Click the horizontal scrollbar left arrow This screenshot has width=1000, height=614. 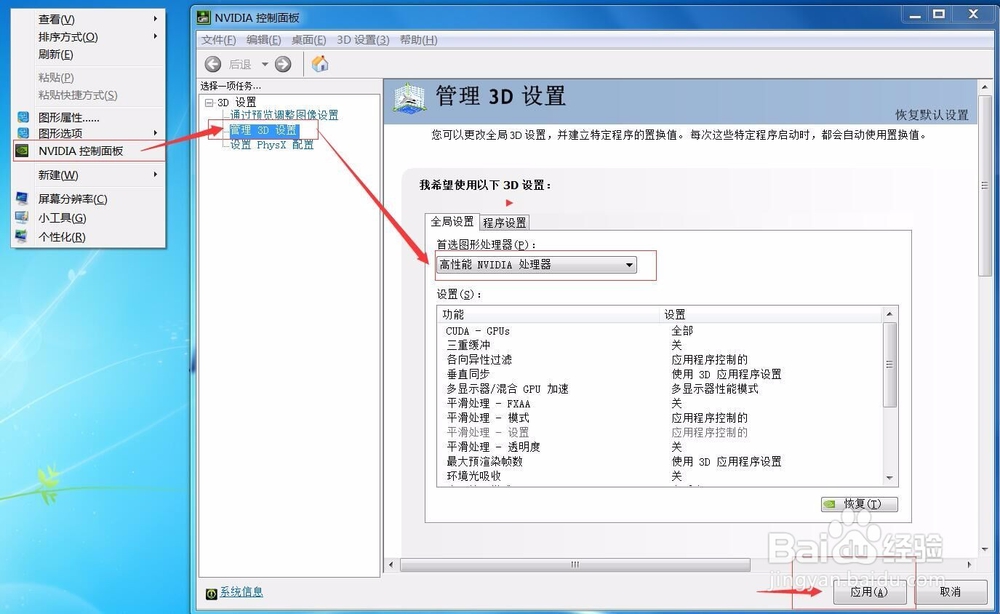tap(392, 565)
